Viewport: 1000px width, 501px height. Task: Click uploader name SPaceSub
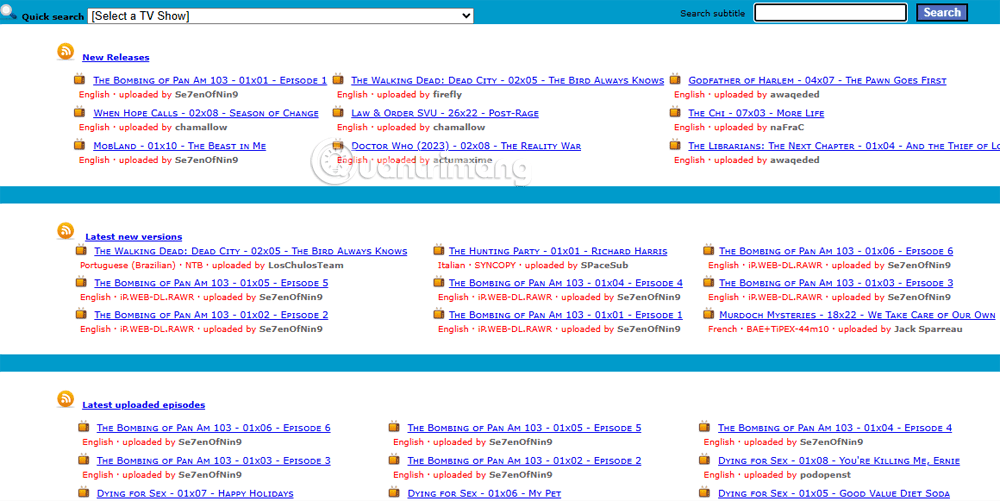tap(605, 265)
